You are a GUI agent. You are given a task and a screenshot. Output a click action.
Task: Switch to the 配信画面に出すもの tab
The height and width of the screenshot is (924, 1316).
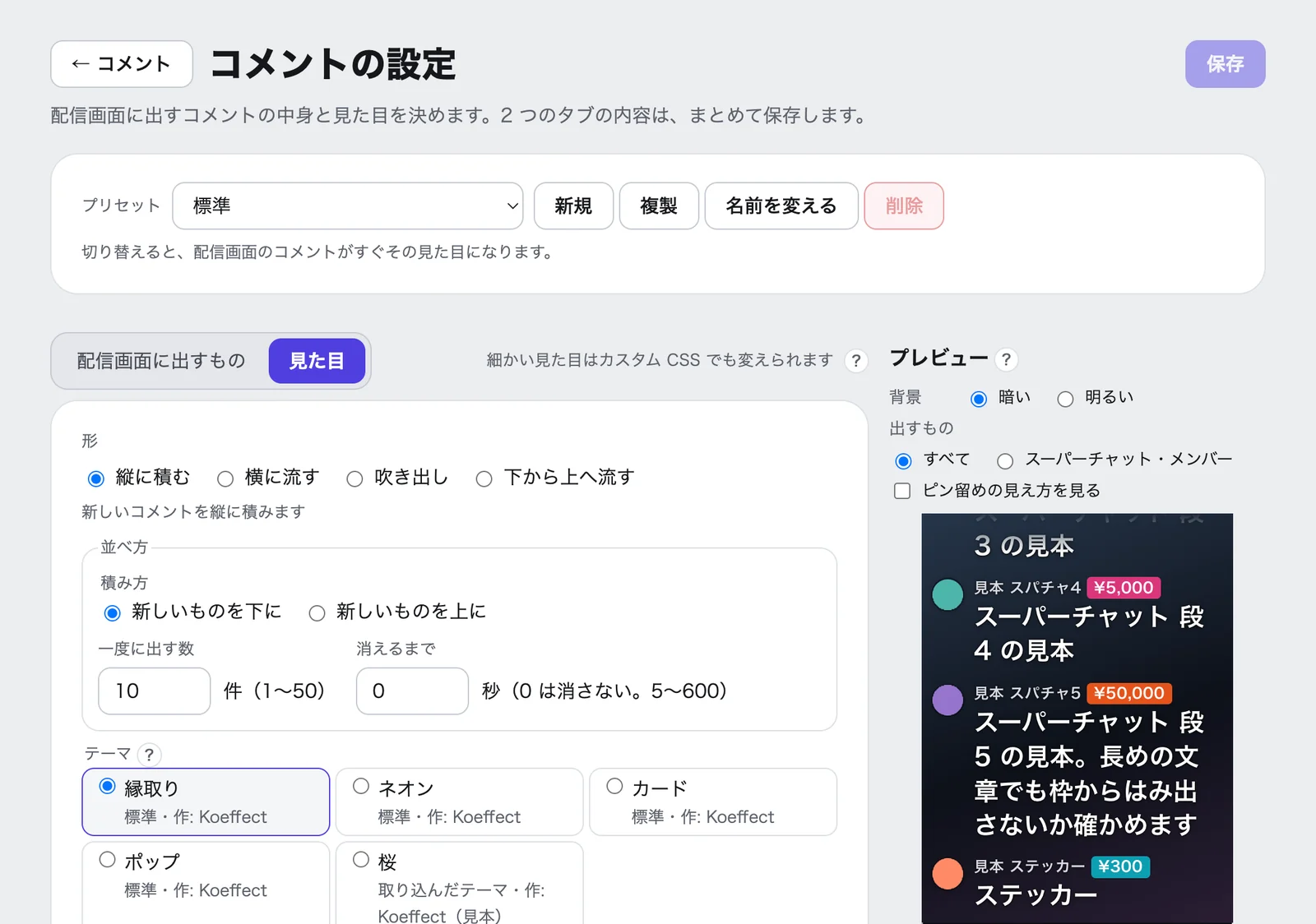161,361
